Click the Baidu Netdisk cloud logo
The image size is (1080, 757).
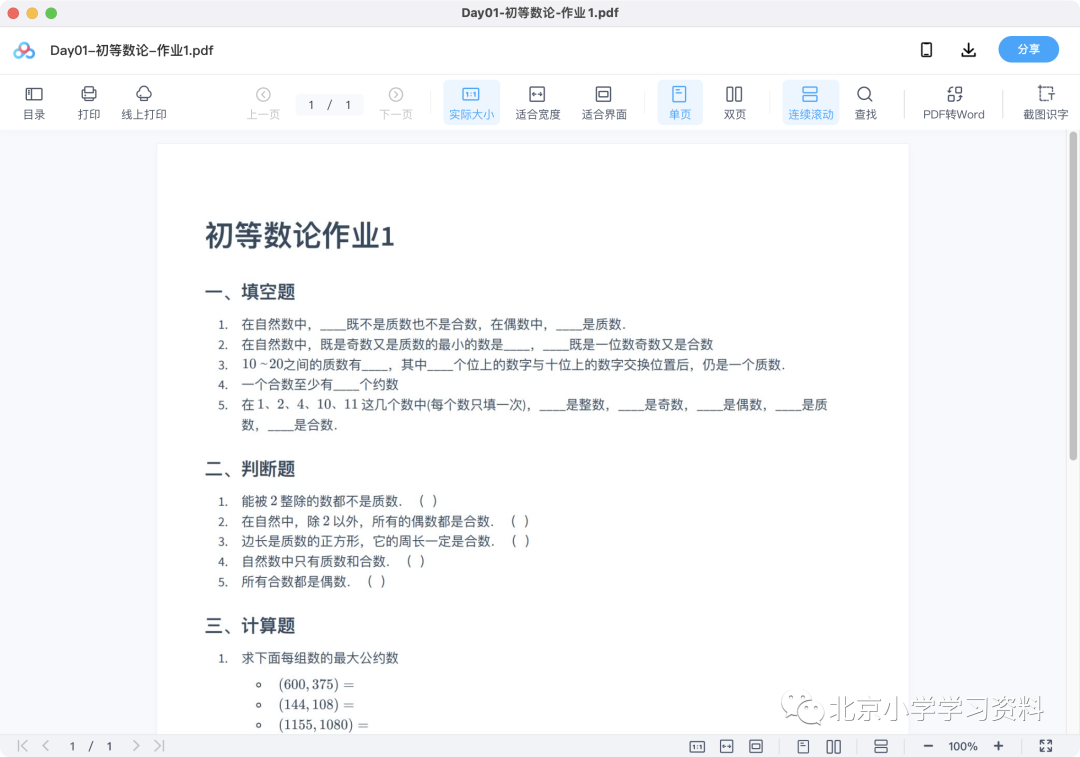point(24,50)
